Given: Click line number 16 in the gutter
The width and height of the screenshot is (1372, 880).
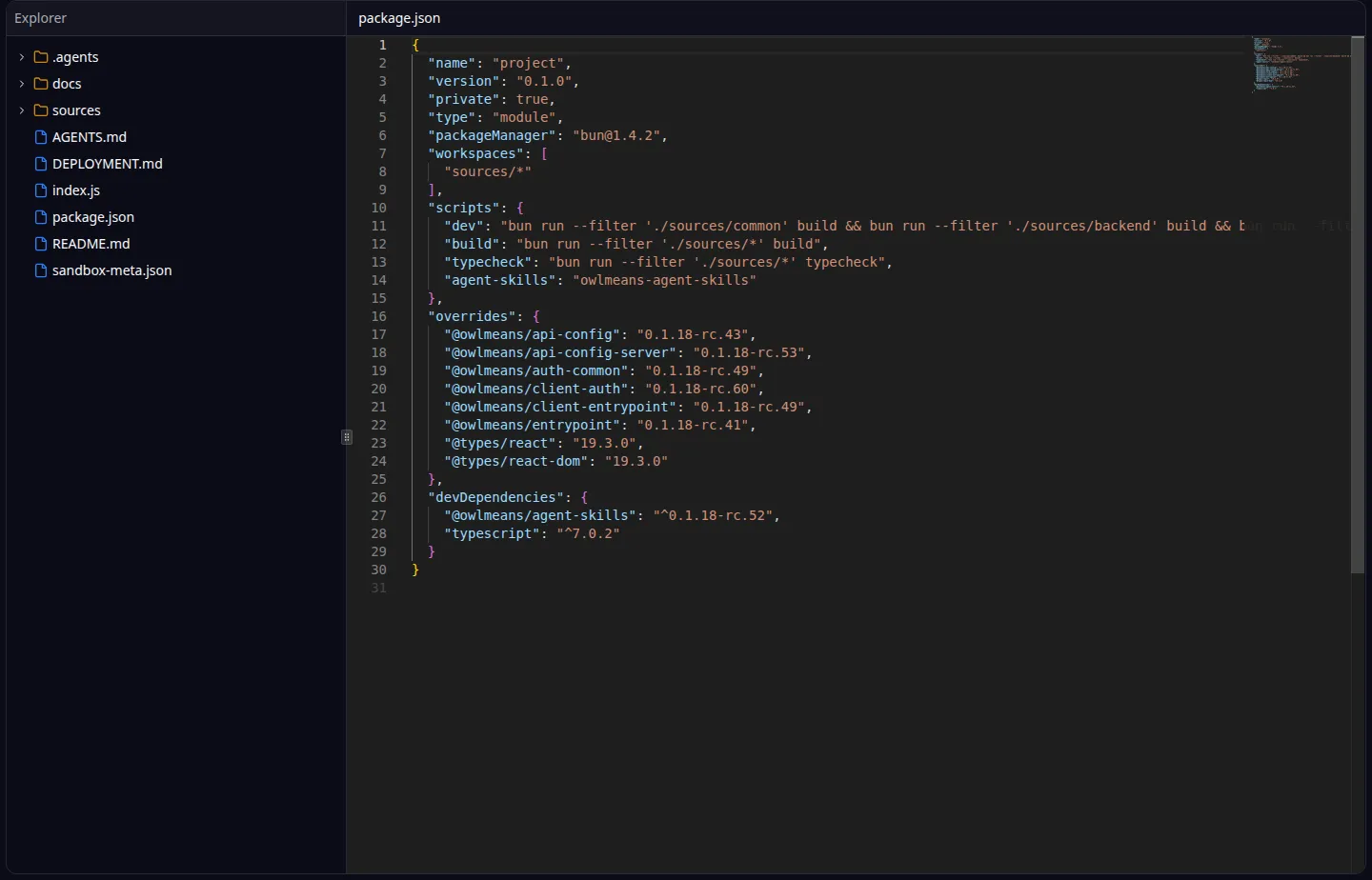Looking at the screenshot, I should point(379,316).
